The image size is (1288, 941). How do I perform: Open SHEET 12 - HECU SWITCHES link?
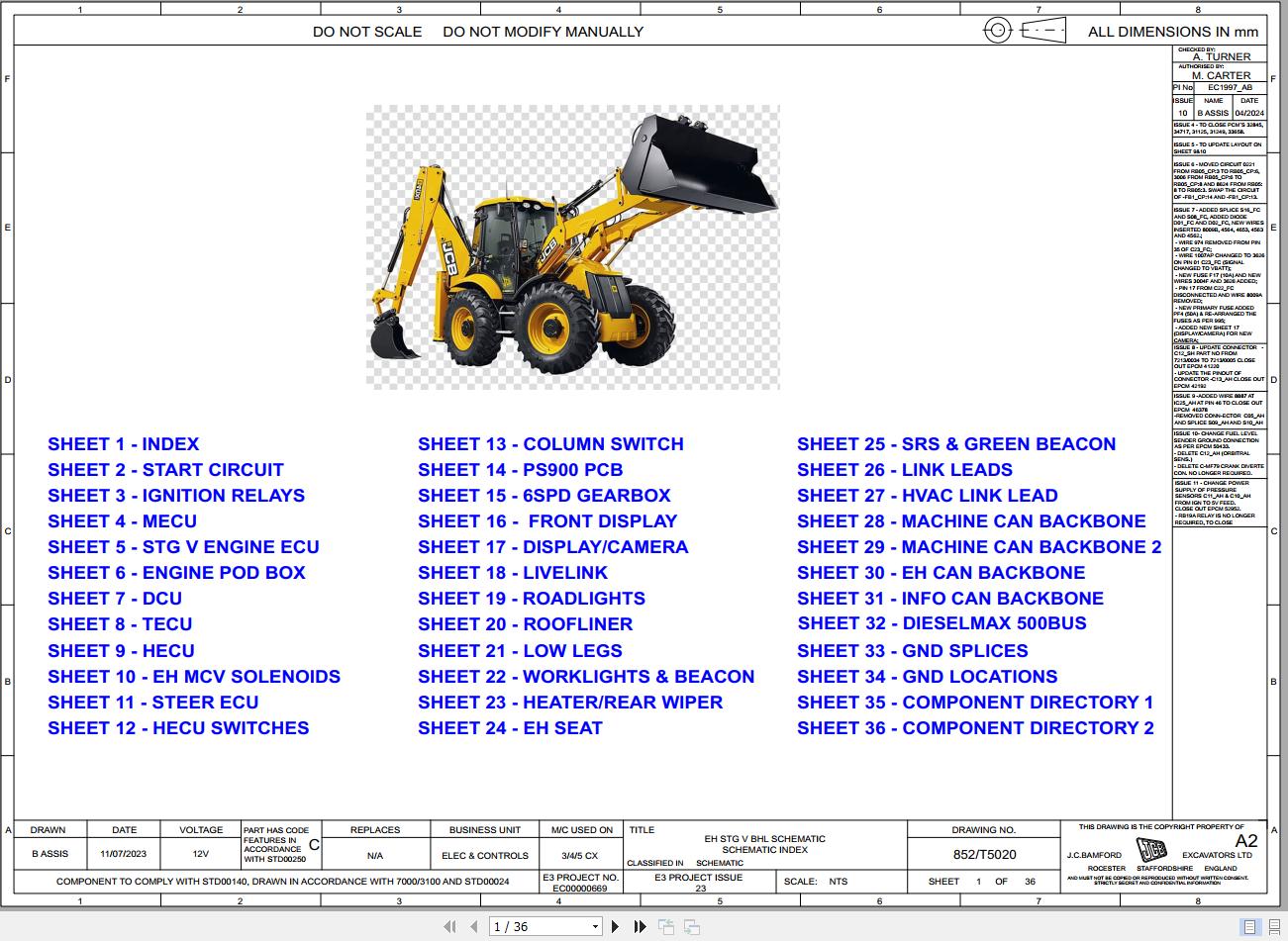[178, 728]
